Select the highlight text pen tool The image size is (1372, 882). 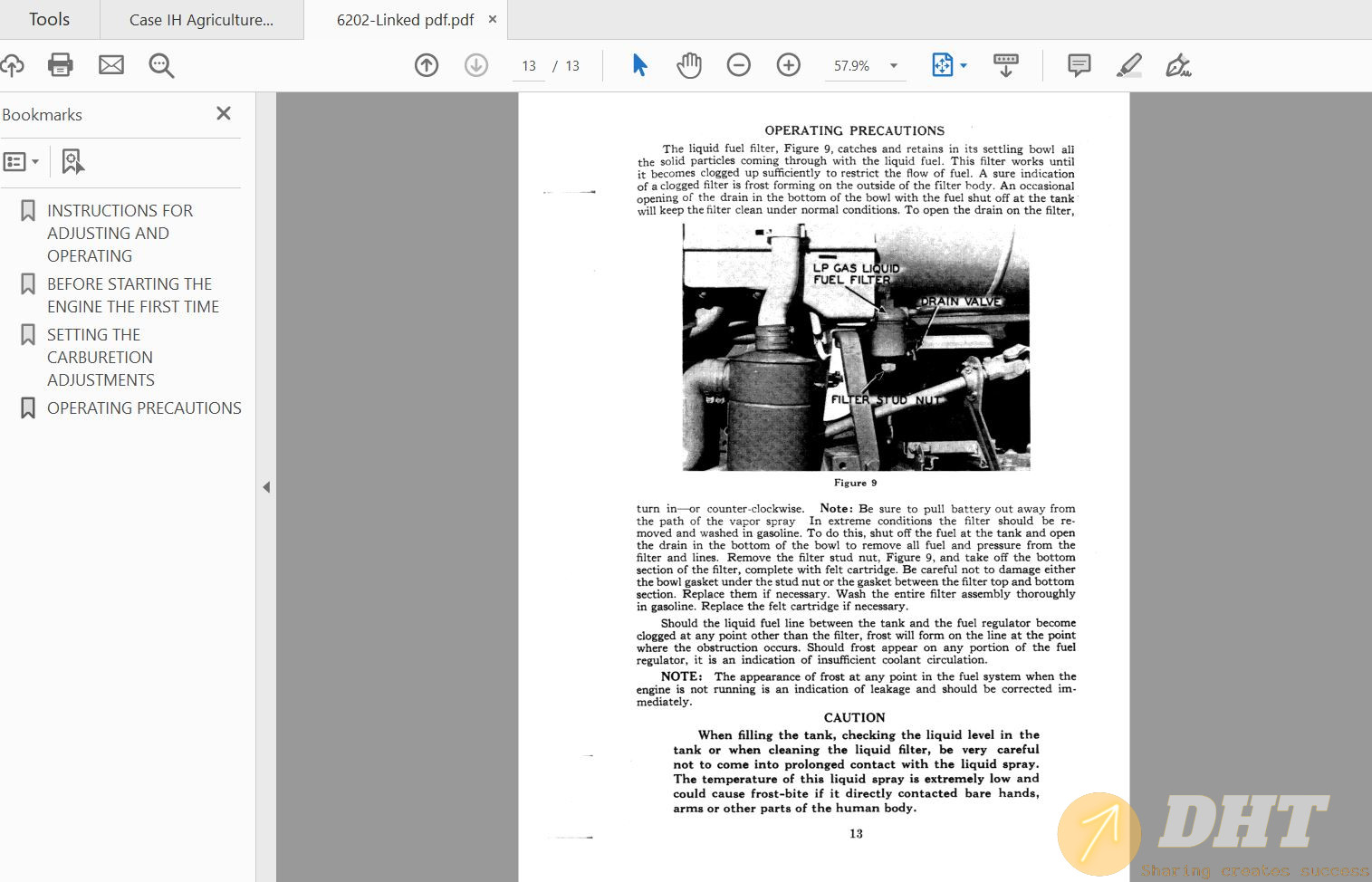pyautogui.click(x=1128, y=65)
